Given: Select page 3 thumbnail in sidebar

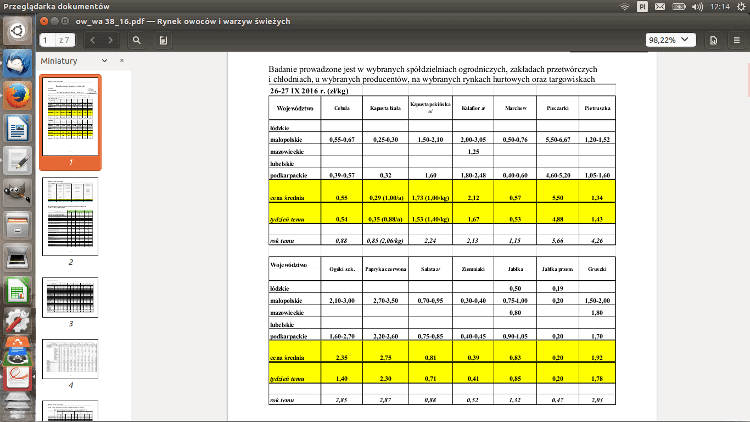Looking at the screenshot, I should coord(70,297).
